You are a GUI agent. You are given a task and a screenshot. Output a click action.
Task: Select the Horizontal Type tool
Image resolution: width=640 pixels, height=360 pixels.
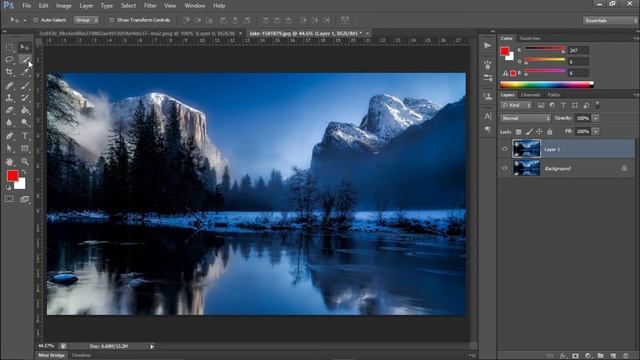24,136
